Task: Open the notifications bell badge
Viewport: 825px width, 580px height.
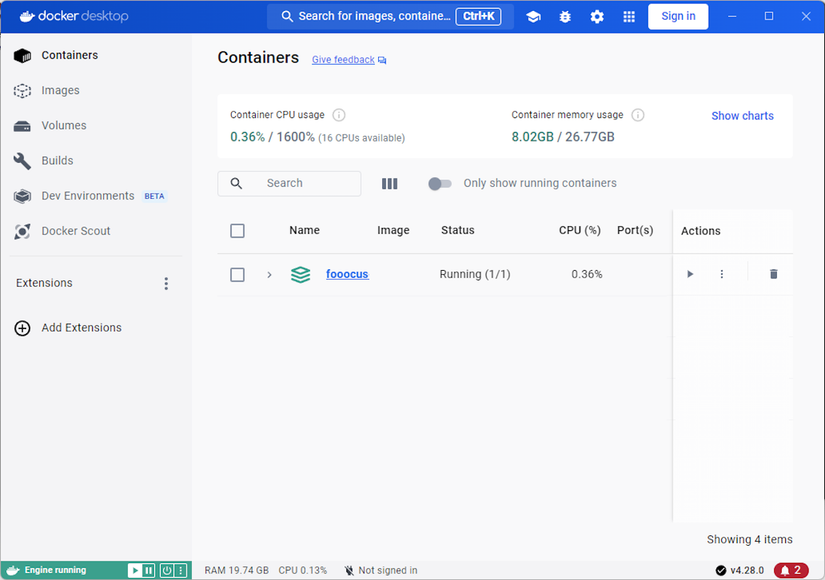Action: [x=791, y=570]
